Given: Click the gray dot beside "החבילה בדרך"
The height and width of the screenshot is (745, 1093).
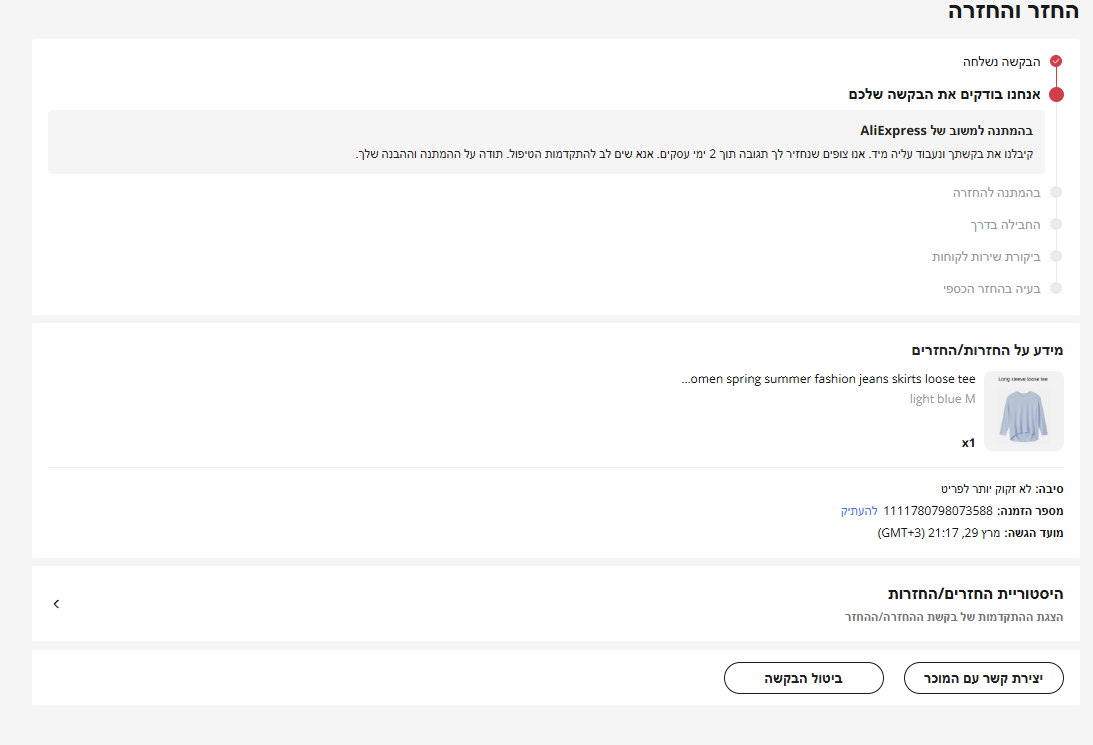Looking at the screenshot, I should click(x=1056, y=224).
